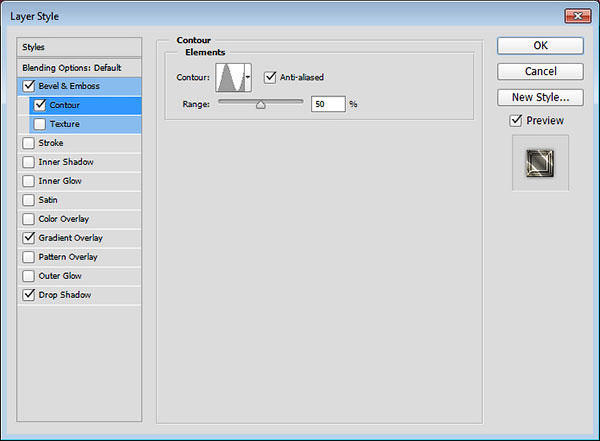Enable the Satin checkbox
This screenshot has width=600, height=441.
tap(29, 200)
